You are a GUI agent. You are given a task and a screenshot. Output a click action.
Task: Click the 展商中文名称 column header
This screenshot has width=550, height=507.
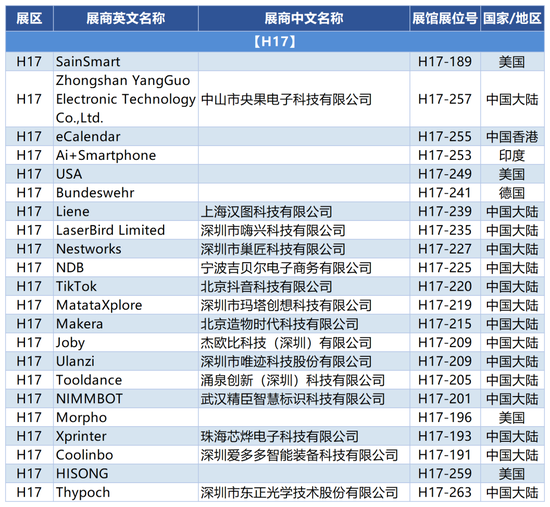tap(304, 18)
